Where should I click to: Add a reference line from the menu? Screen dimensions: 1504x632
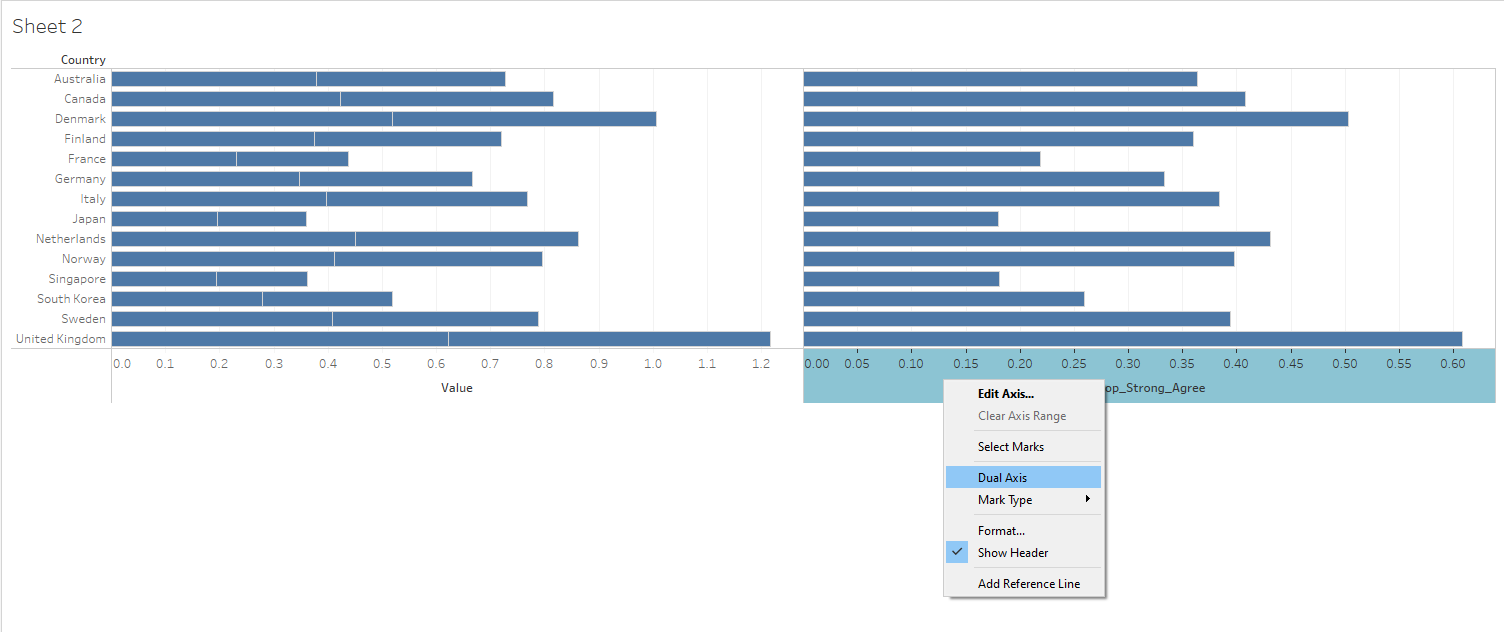point(1028,584)
